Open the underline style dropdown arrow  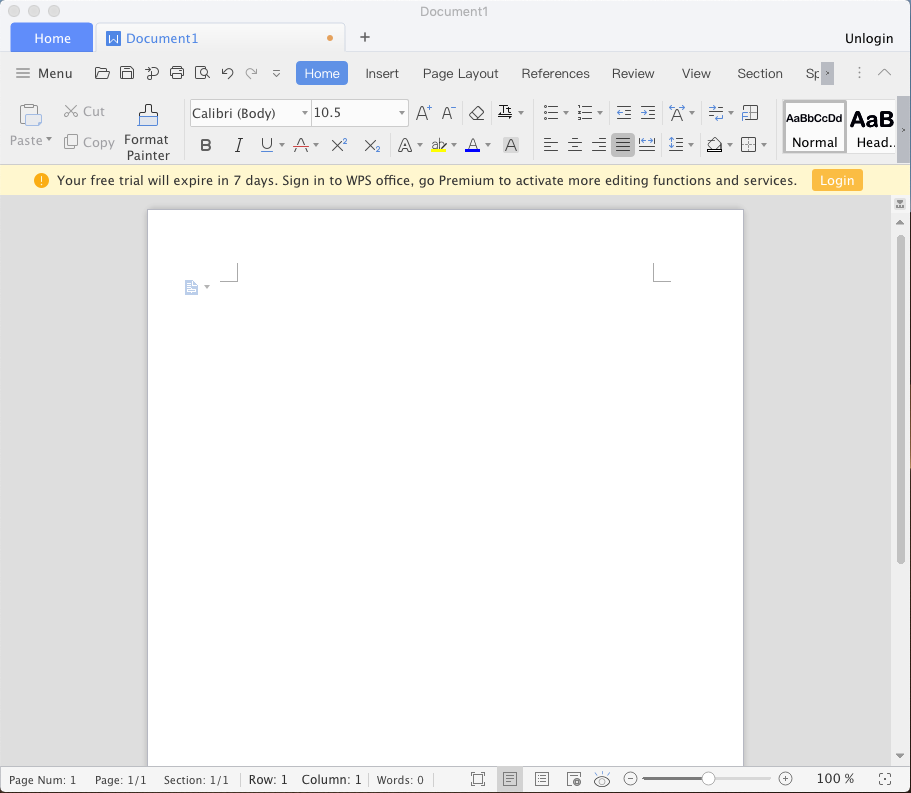(x=281, y=145)
